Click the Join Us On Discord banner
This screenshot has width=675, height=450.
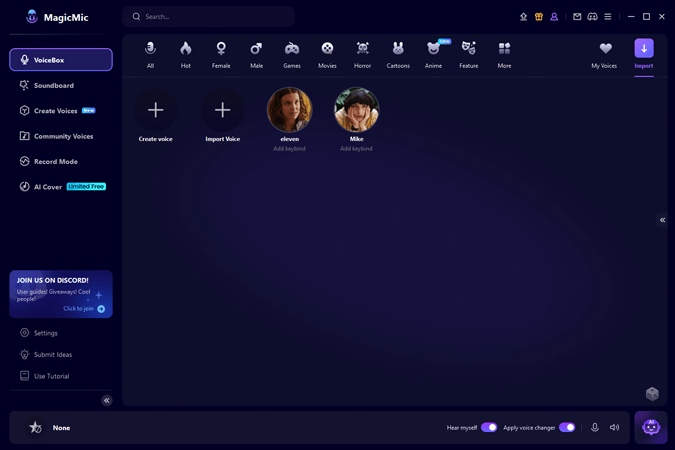[x=61, y=294]
